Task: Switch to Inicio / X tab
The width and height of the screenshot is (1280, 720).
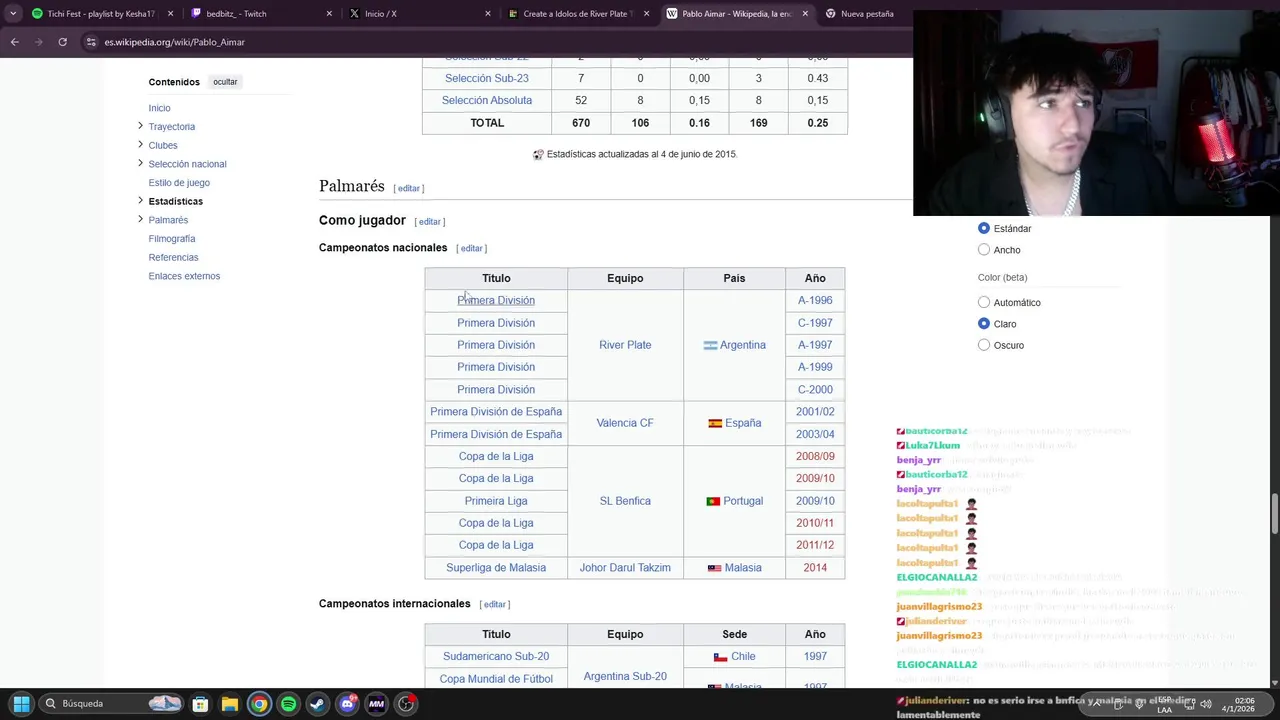Action: [413, 14]
